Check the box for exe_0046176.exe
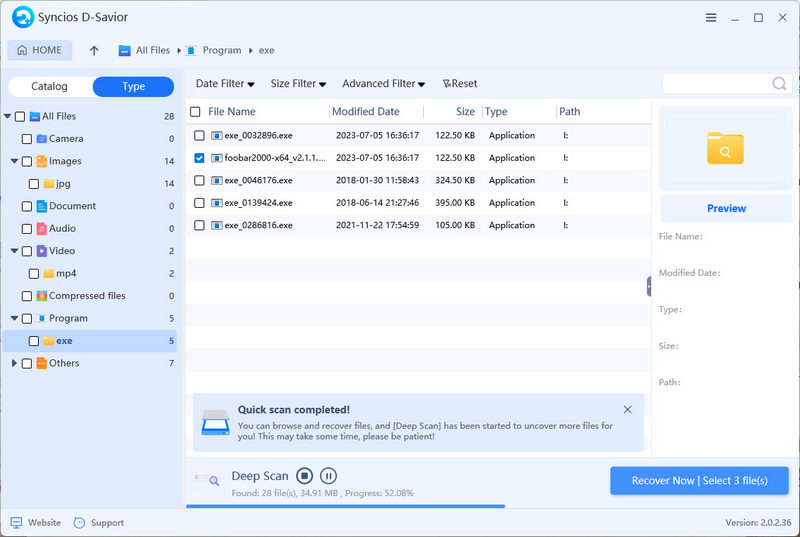This screenshot has width=800, height=537. (x=199, y=181)
